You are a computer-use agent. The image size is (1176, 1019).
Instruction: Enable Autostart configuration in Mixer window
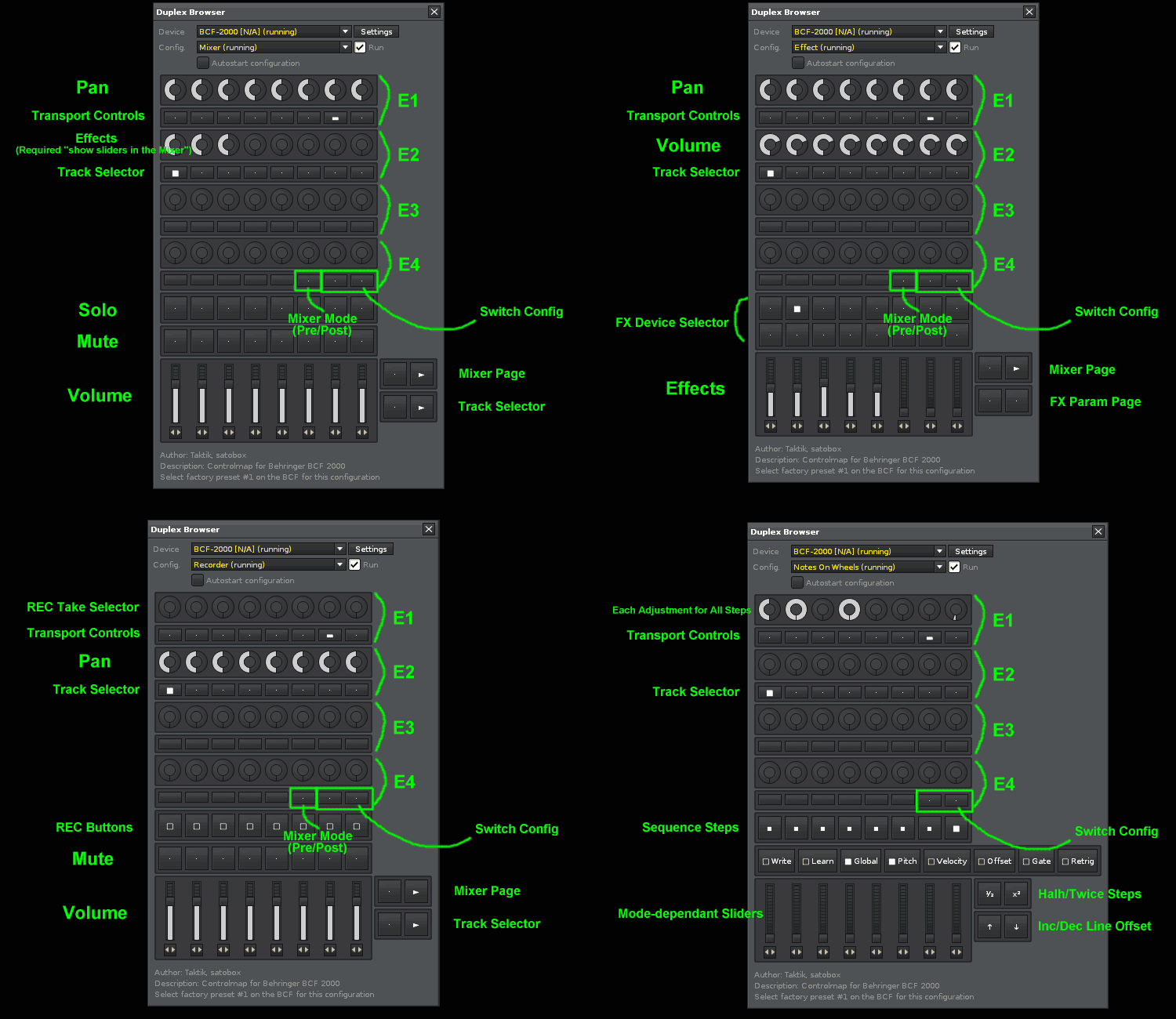202,63
